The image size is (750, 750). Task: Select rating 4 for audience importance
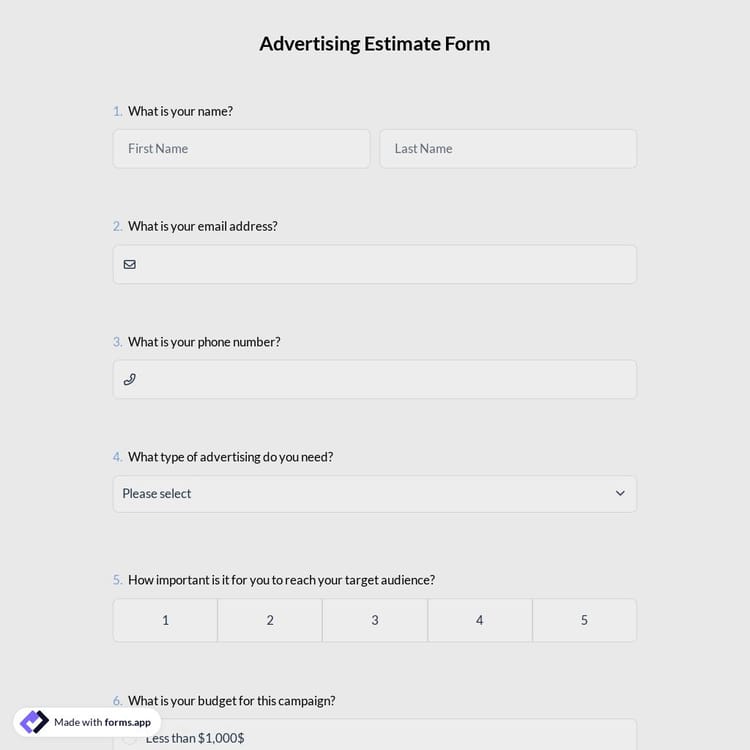pyautogui.click(x=480, y=620)
